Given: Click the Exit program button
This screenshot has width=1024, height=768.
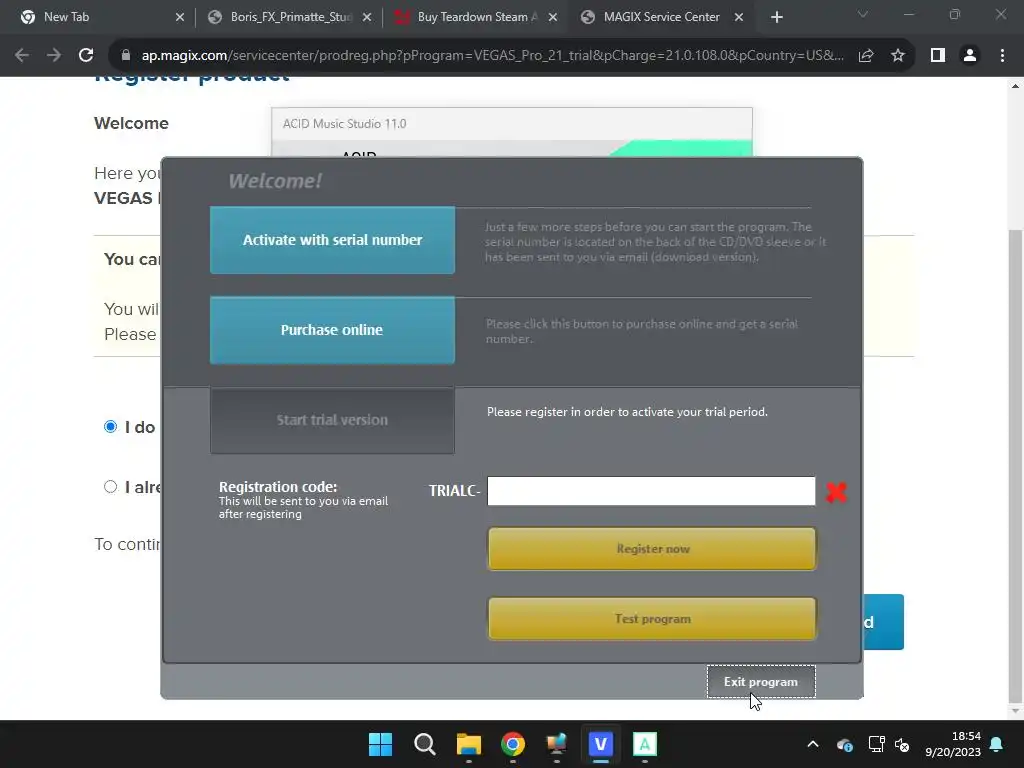Looking at the screenshot, I should coord(761,681).
